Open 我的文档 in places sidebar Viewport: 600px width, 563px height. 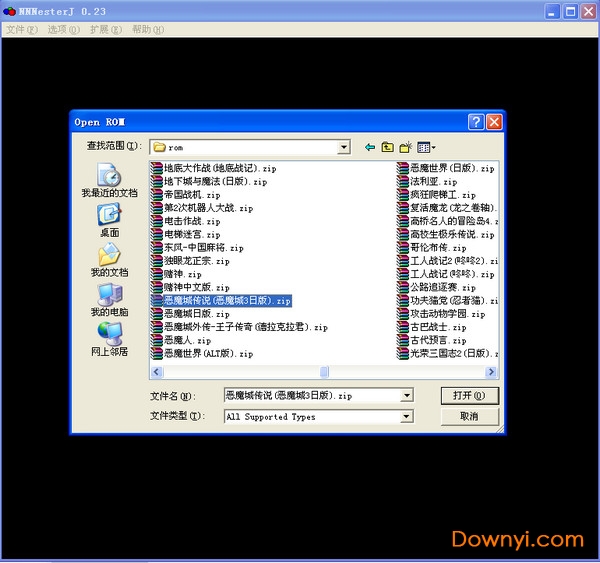coord(109,260)
